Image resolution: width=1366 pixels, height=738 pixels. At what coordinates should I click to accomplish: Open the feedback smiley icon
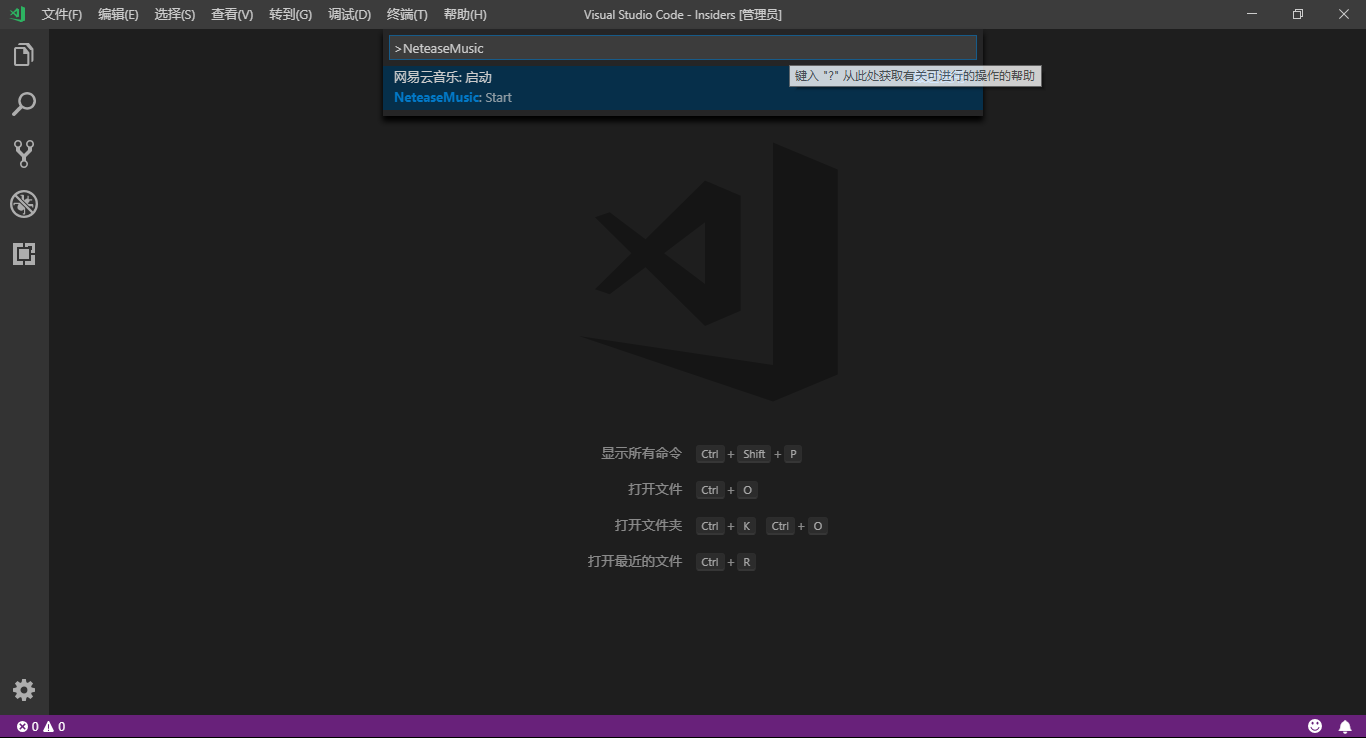(x=1315, y=726)
